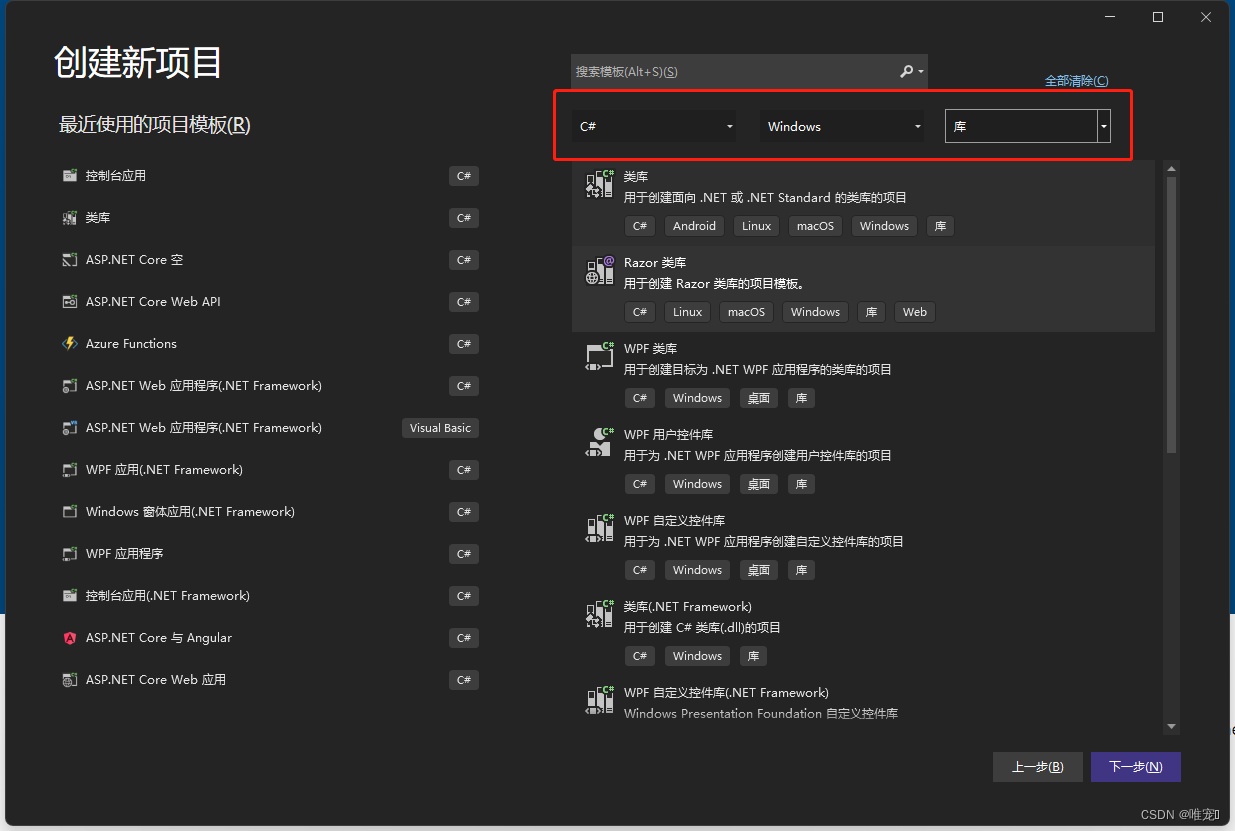Select the 类库(.NET Framework) template title
The image size is (1235, 831).
click(x=688, y=606)
